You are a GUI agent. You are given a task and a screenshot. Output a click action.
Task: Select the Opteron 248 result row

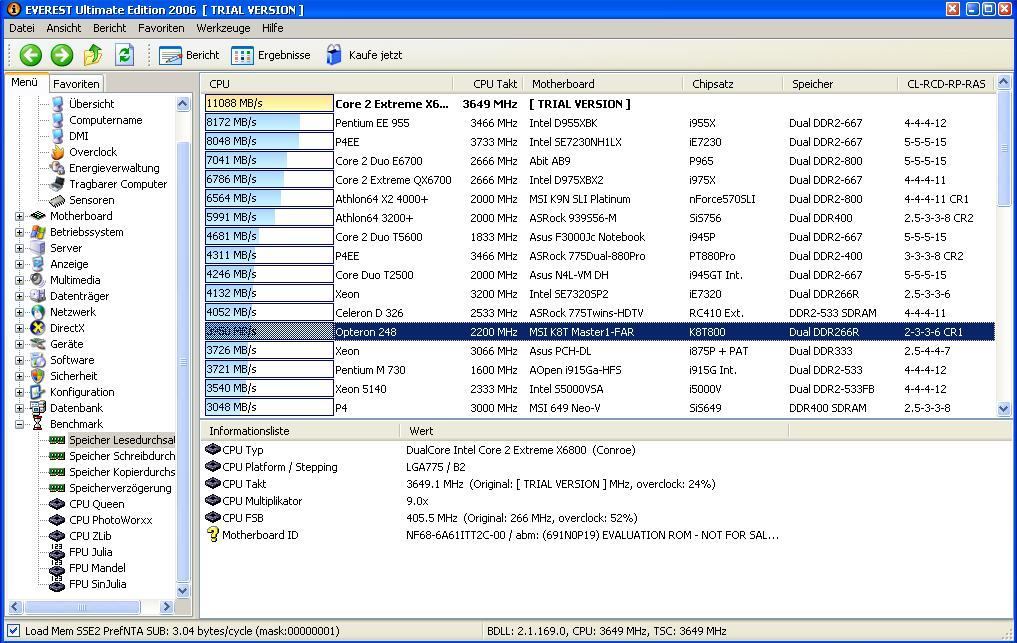pos(599,332)
